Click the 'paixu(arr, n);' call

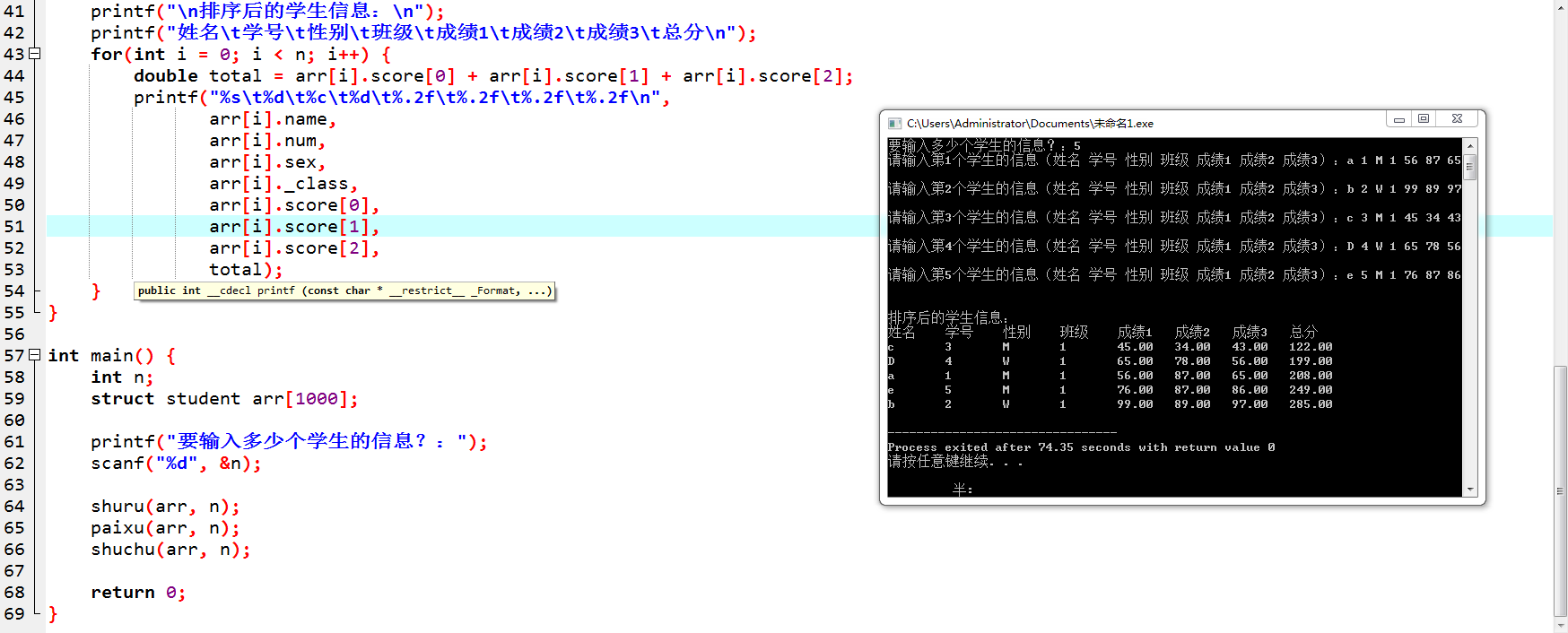(x=165, y=527)
